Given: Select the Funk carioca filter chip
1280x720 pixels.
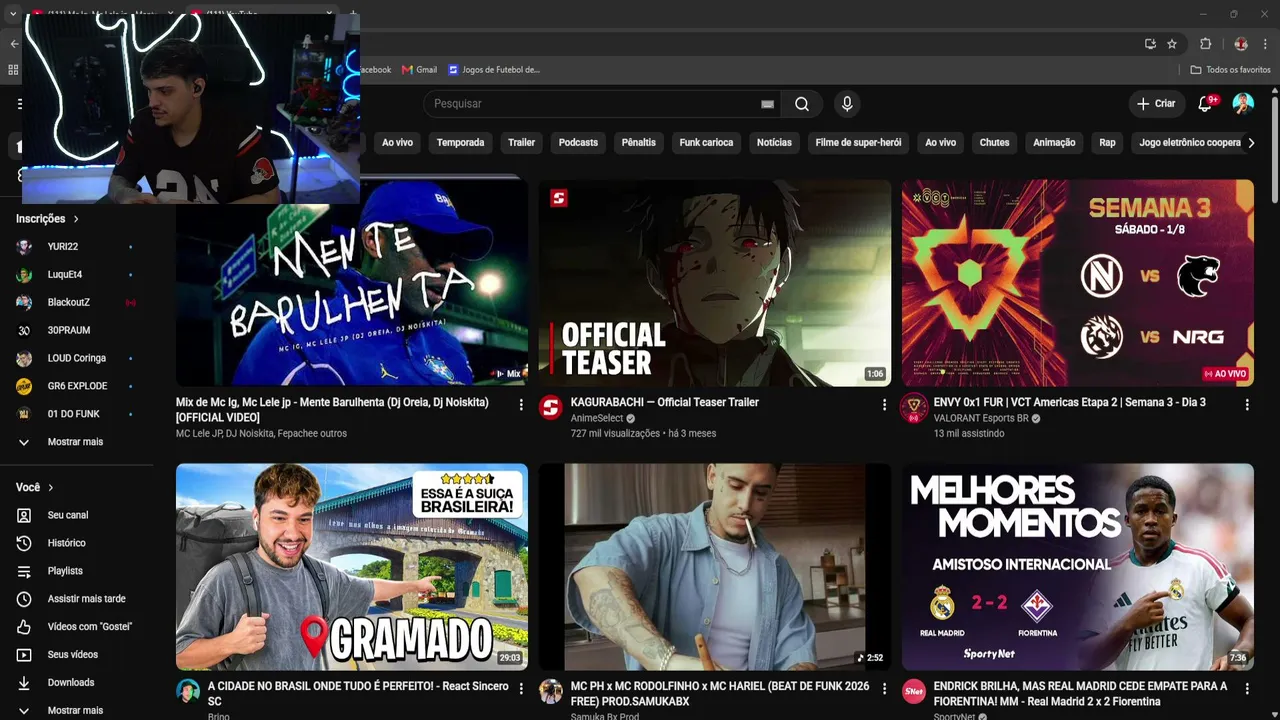Looking at the screenshot, I should click(x=706, y=143).
